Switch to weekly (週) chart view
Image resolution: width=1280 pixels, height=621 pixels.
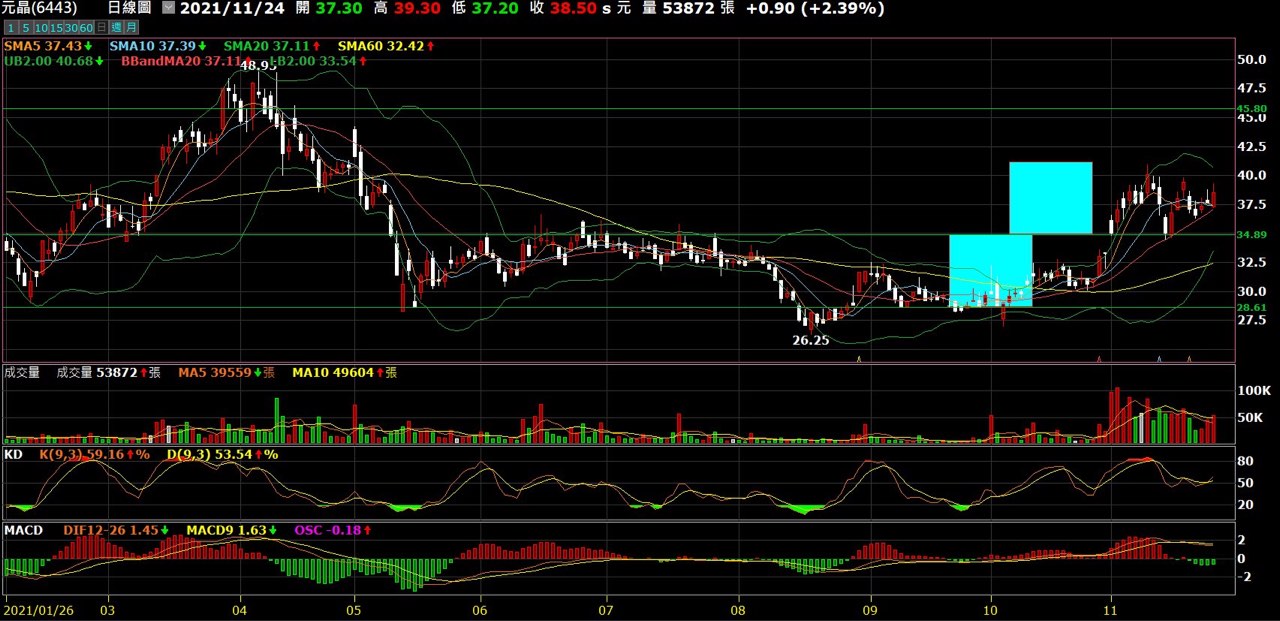(117, 27)
